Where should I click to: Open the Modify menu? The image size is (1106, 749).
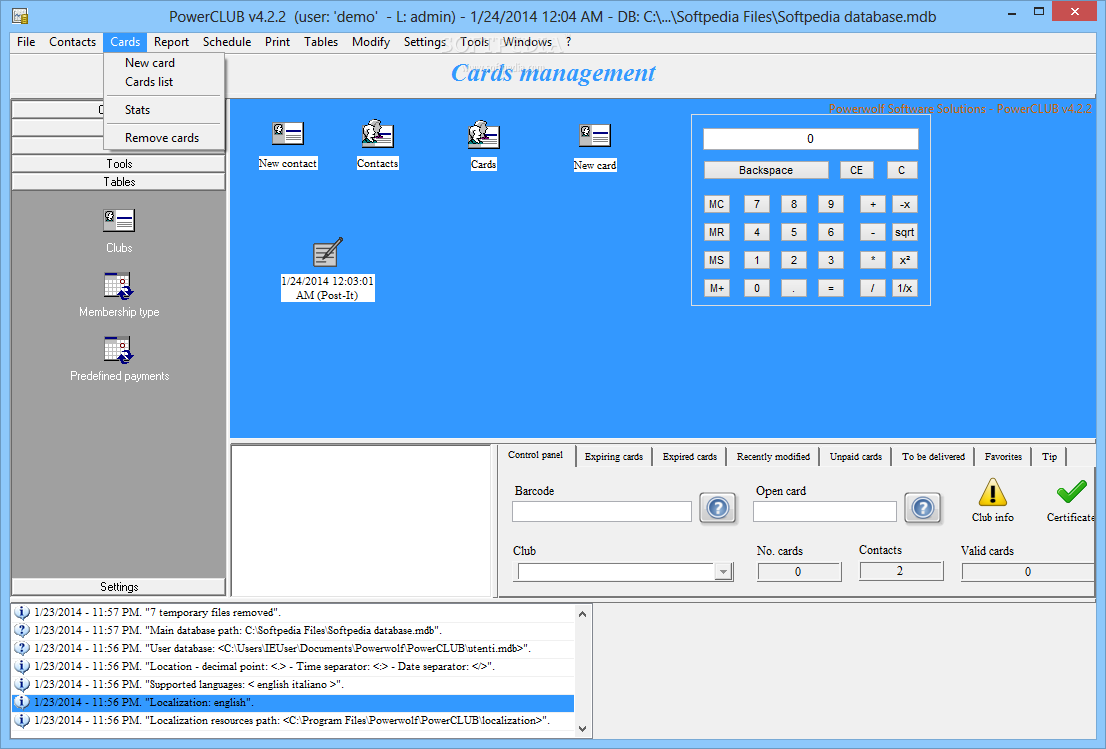(371, 42)
